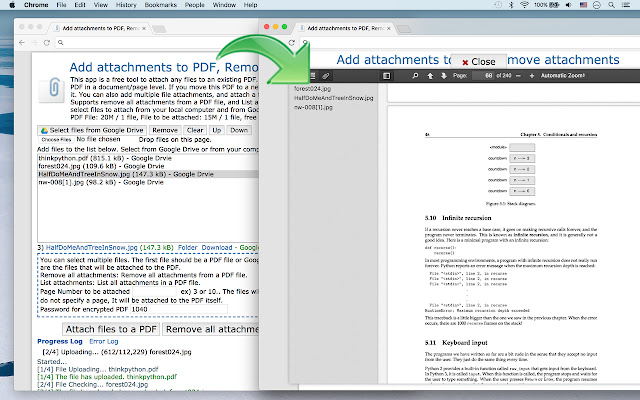
Task: Click the Remove button above file list
Action: point(165,130)
